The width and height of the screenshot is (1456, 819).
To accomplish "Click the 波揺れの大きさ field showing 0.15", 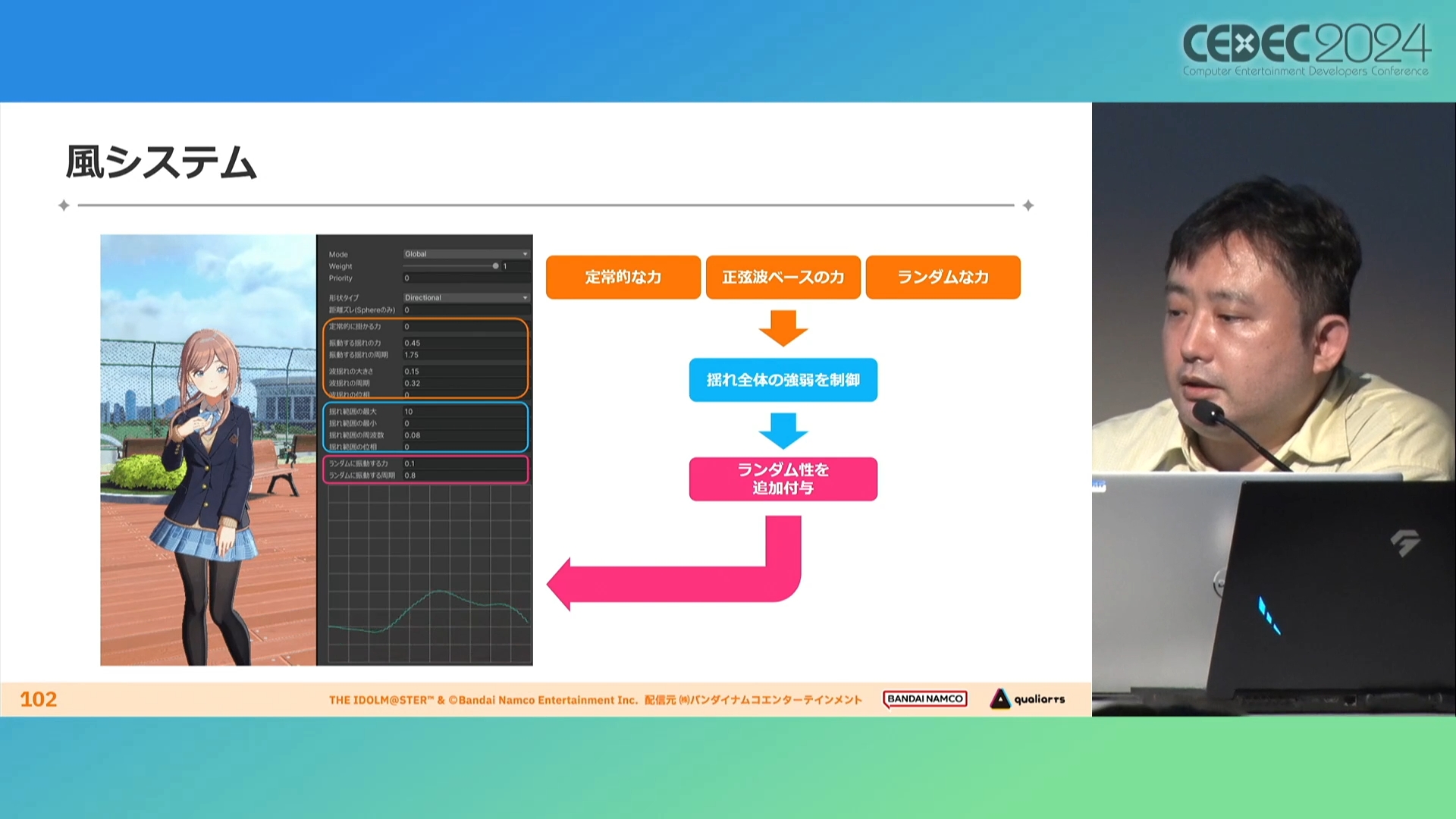I will [465, 372].
